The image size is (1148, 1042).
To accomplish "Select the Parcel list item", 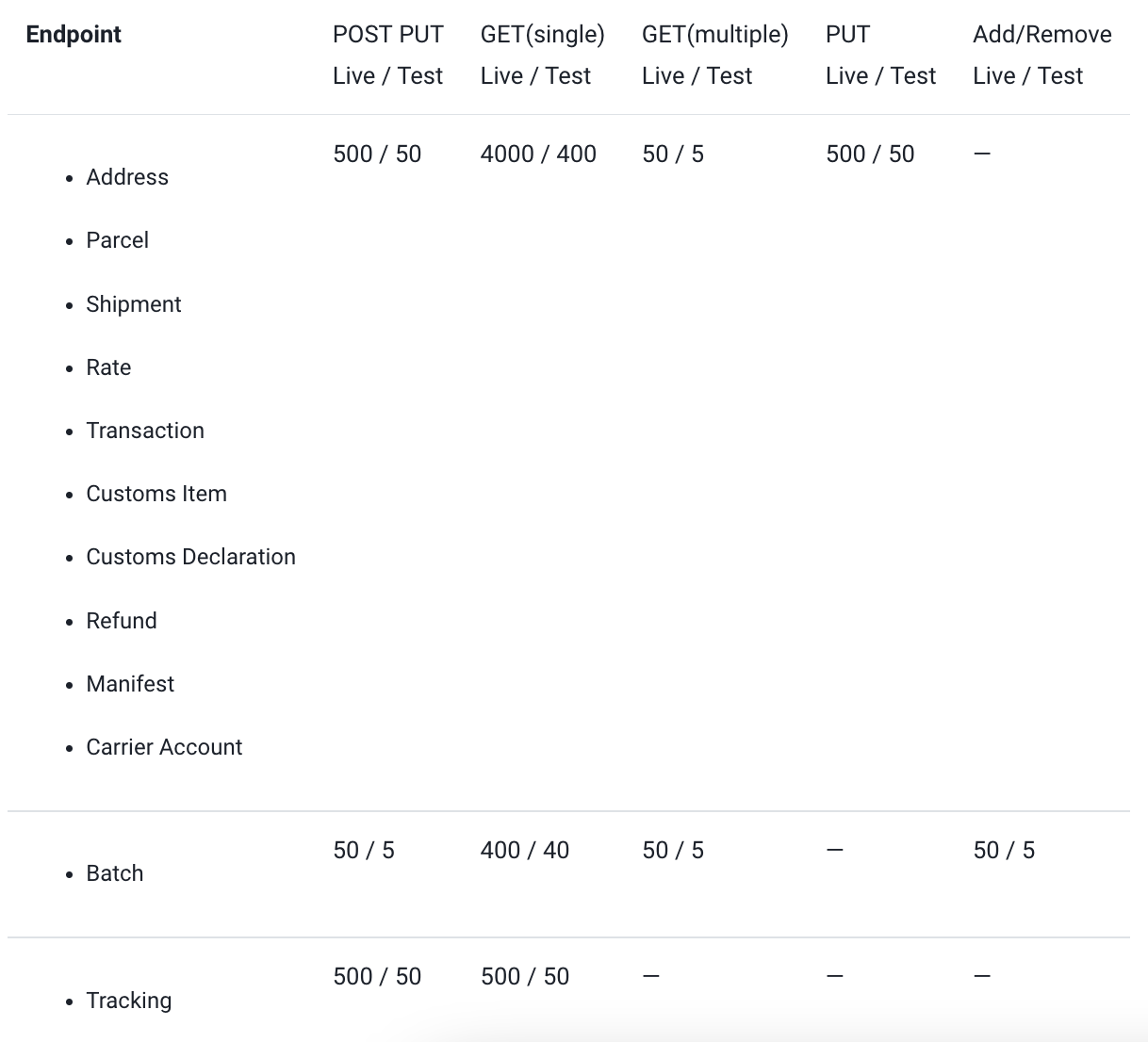I will pyautogui.click(x=117, y=240).
